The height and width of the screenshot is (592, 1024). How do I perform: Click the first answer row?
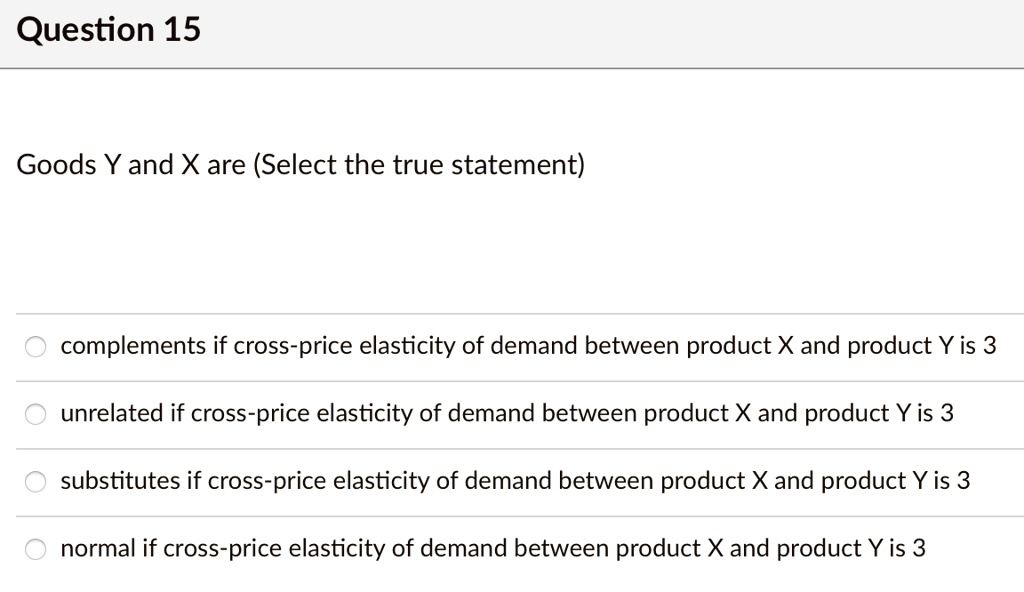point(512,346)
